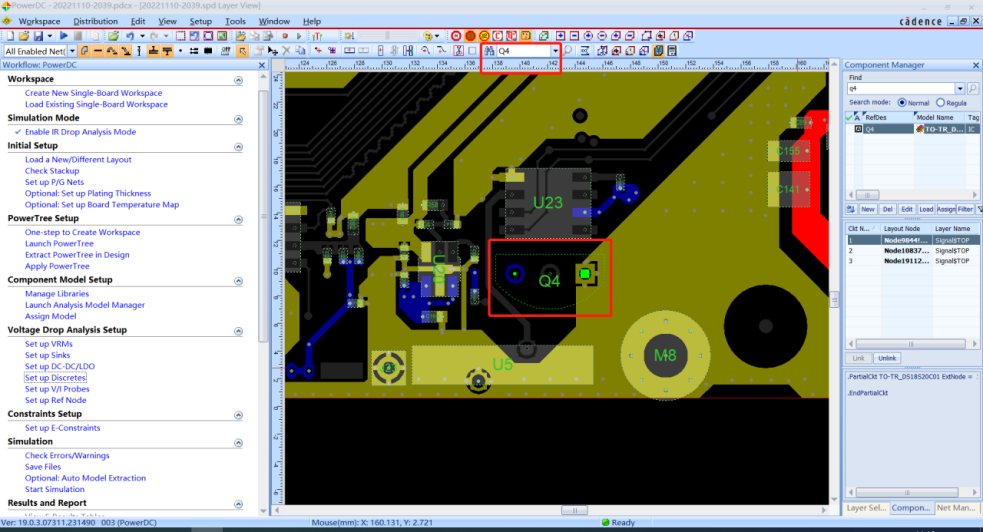983x532 pixels.
Task: Click the Find text field containing q4
Action: click(901, 88)
